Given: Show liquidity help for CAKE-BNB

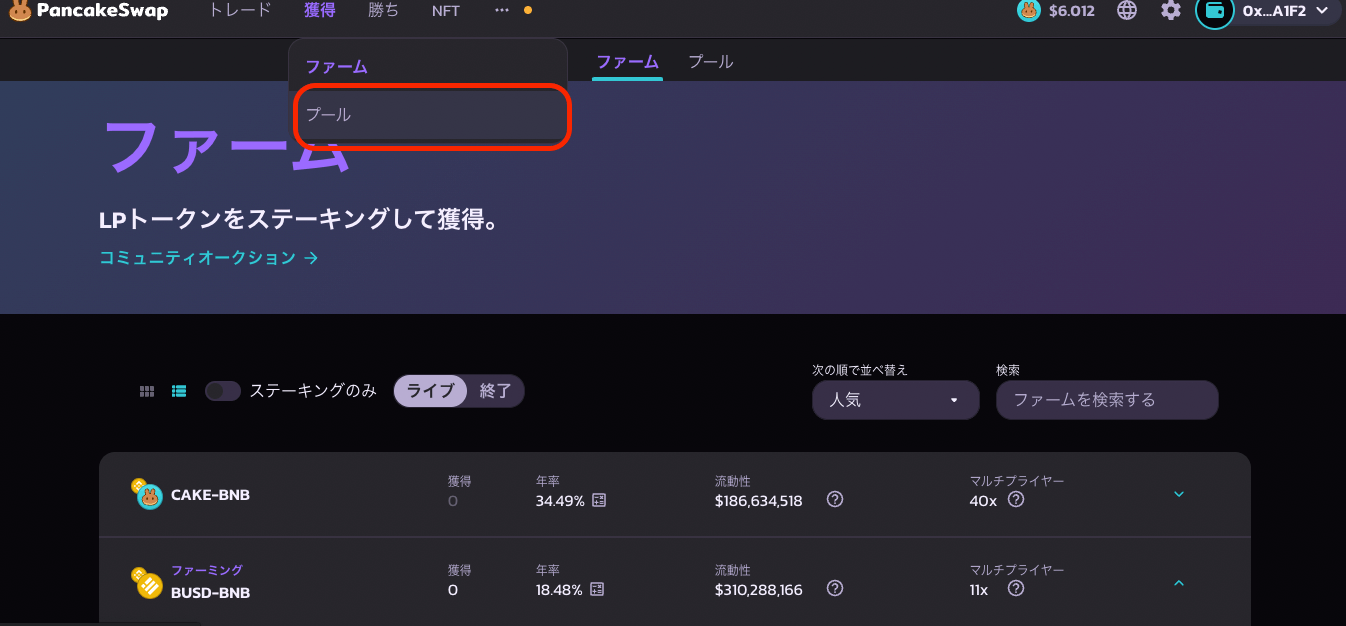Looking at the screenshot, I should tap(835, 499).
